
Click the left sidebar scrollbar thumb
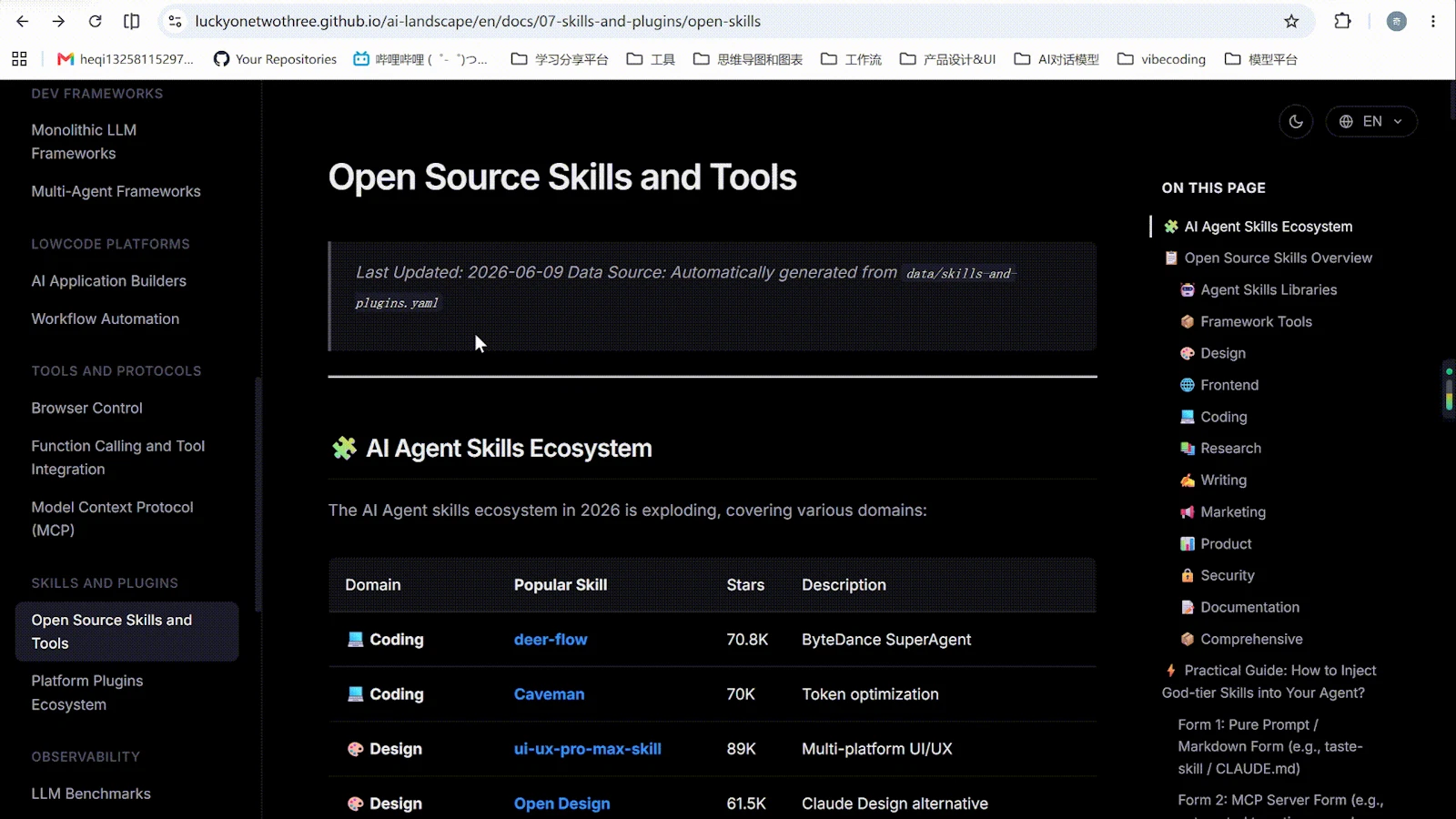258,494
